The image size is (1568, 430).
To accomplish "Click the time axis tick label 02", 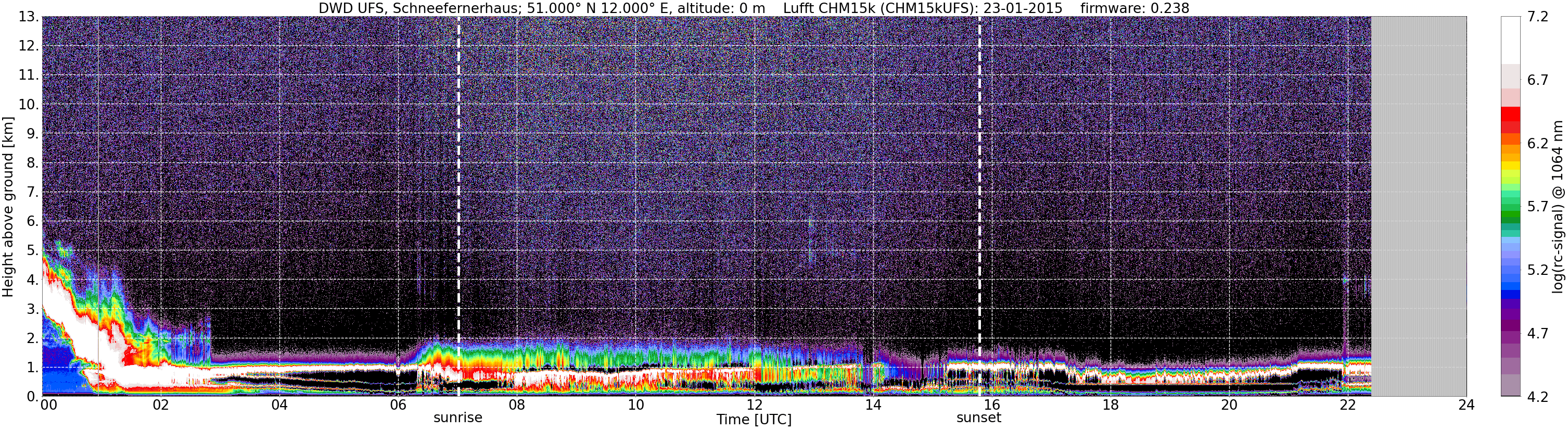I will click(x=160, y=405).
